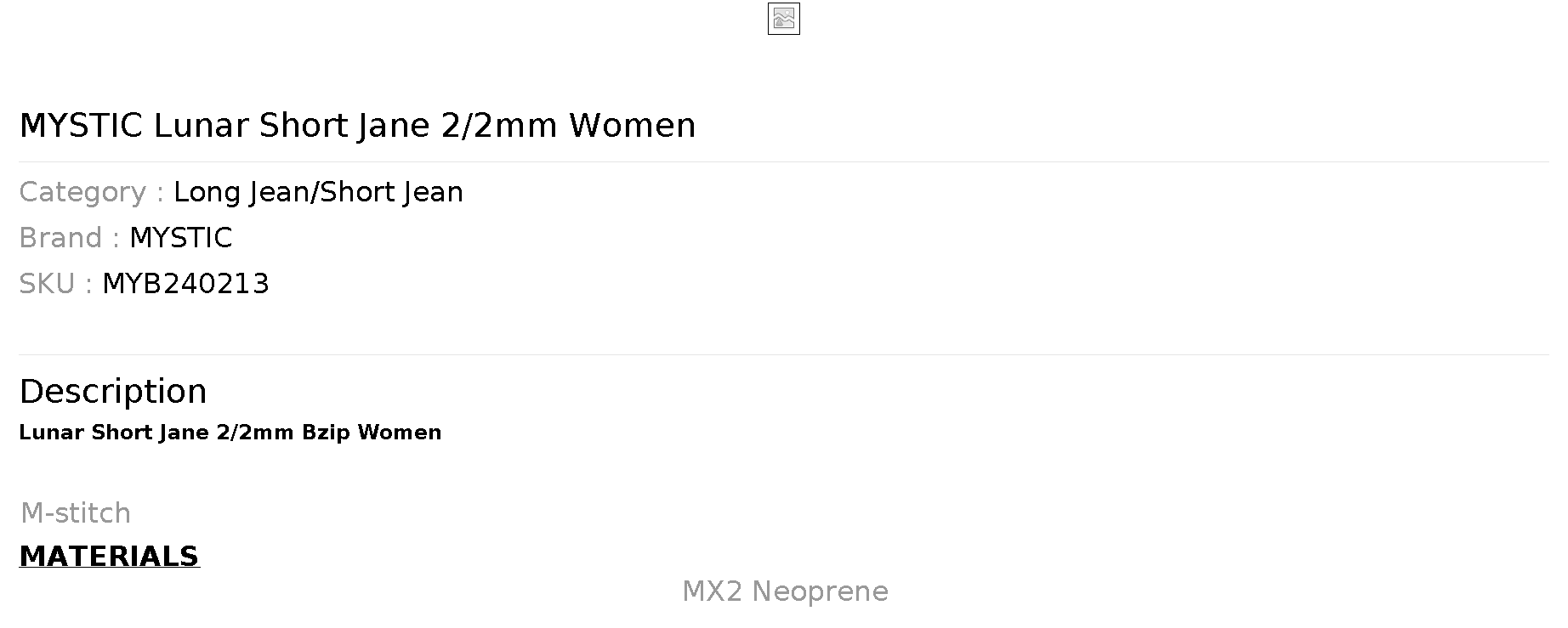Click the word MYSTIC in the product title
This screenshot has height=628, width=1568.
click(x=81, y=126)
